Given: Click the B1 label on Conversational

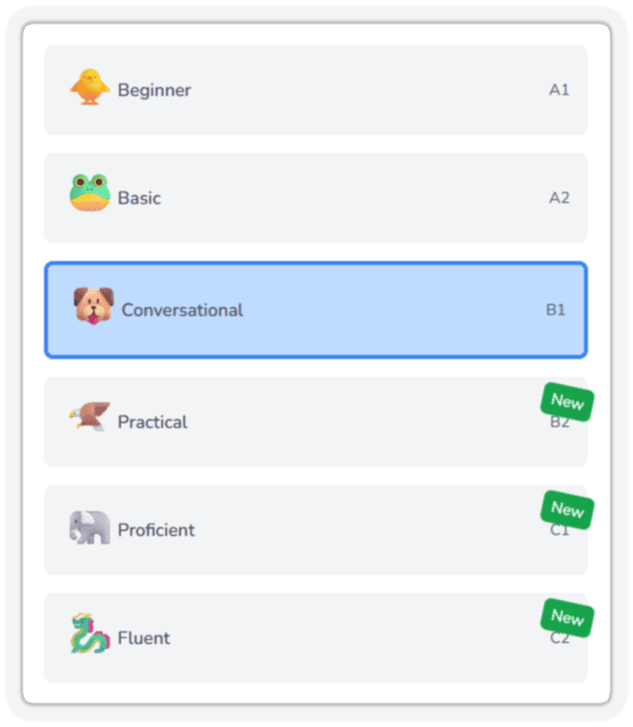Looking at the screenshot, I should pyautogui.click(x=556, y=310).
